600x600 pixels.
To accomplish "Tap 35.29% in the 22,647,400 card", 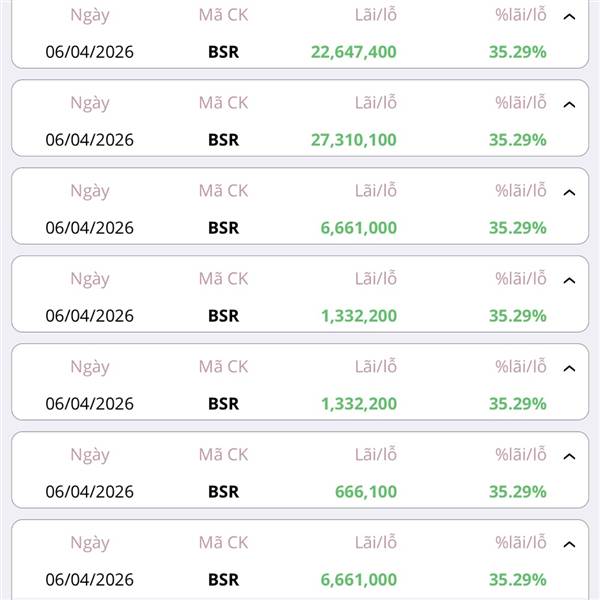I will click(x=517, y=52).
